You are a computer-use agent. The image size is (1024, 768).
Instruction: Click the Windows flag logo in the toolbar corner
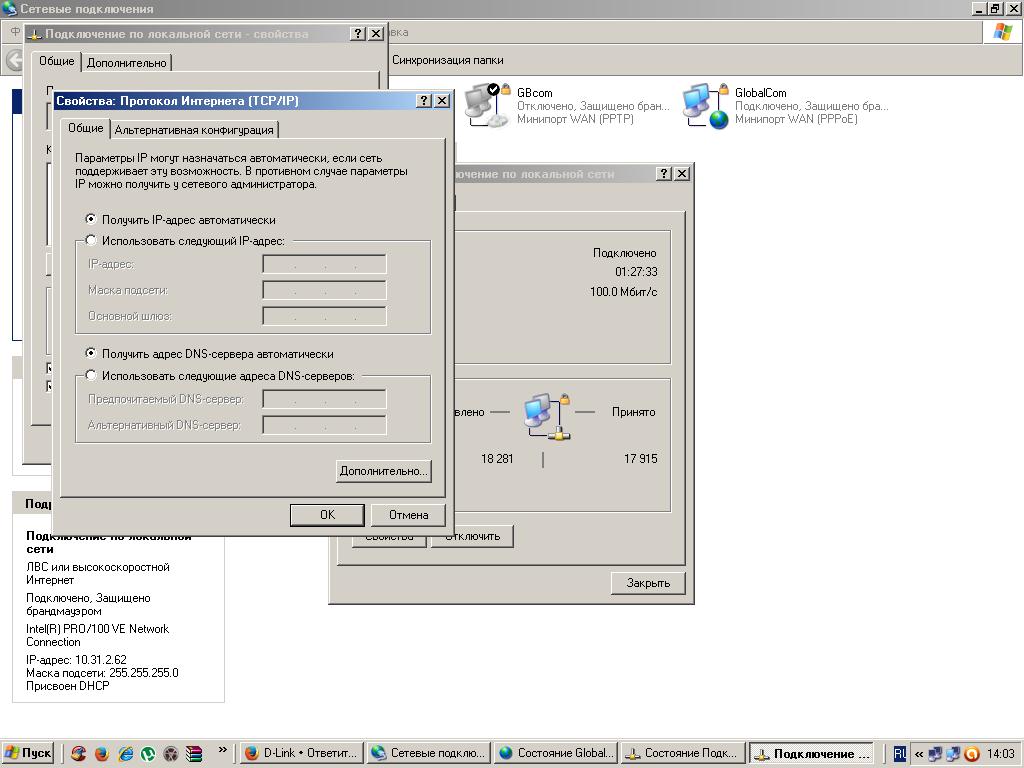[1002, 31]
